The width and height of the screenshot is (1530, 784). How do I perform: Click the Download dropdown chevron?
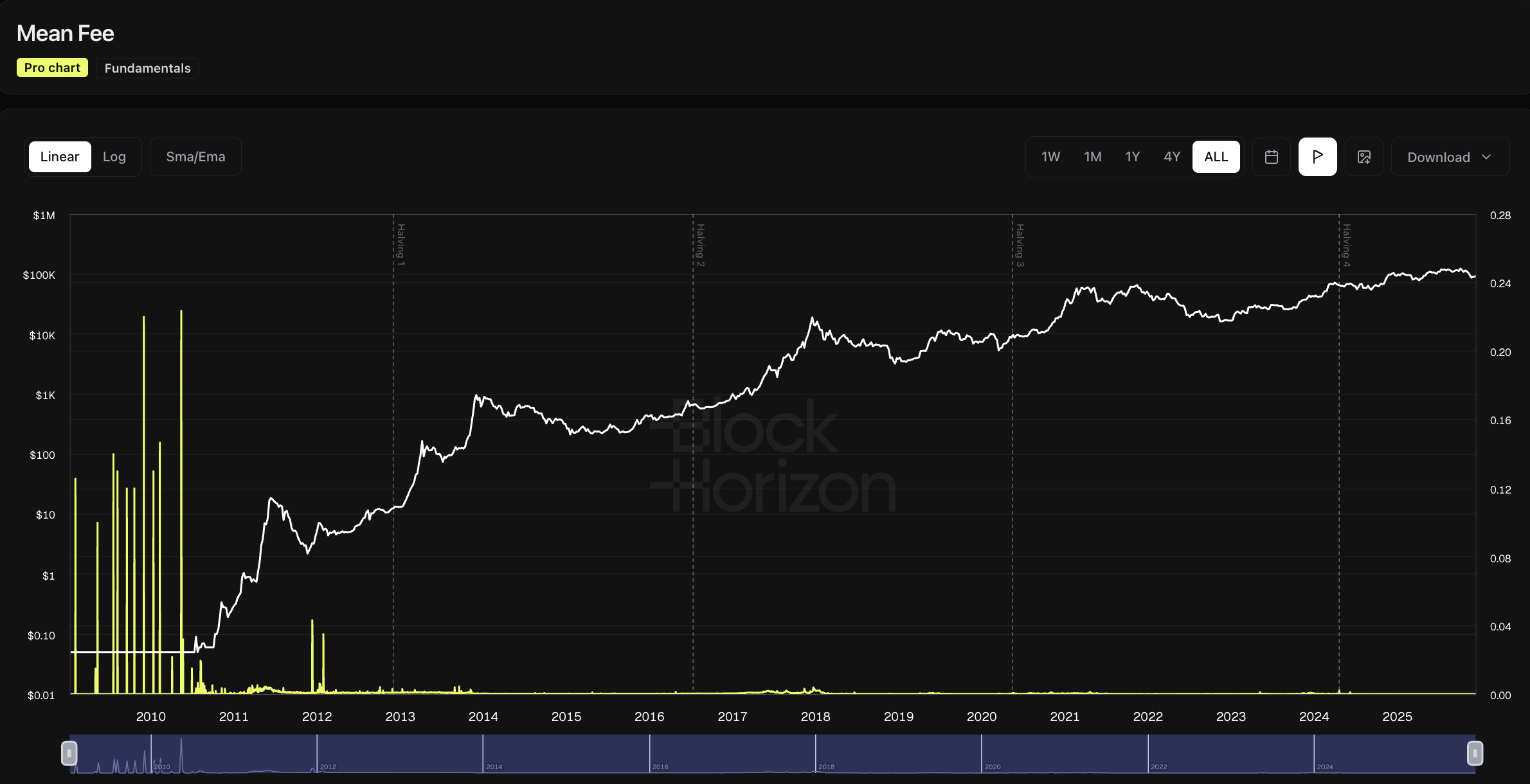(1486, 157)
